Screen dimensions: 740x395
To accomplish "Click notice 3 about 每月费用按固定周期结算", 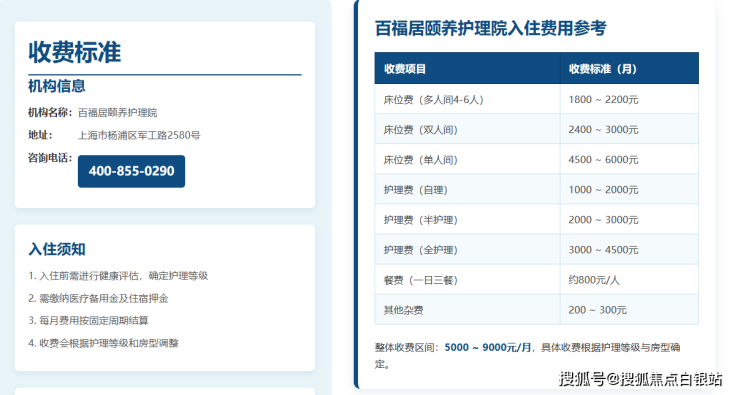I will tap(88, 320).
